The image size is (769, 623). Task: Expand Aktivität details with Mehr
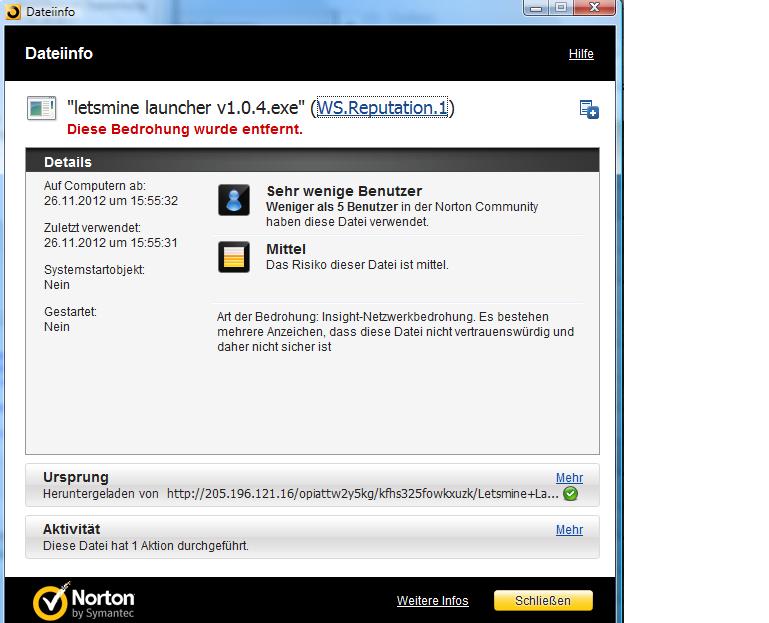coord(569,530)
